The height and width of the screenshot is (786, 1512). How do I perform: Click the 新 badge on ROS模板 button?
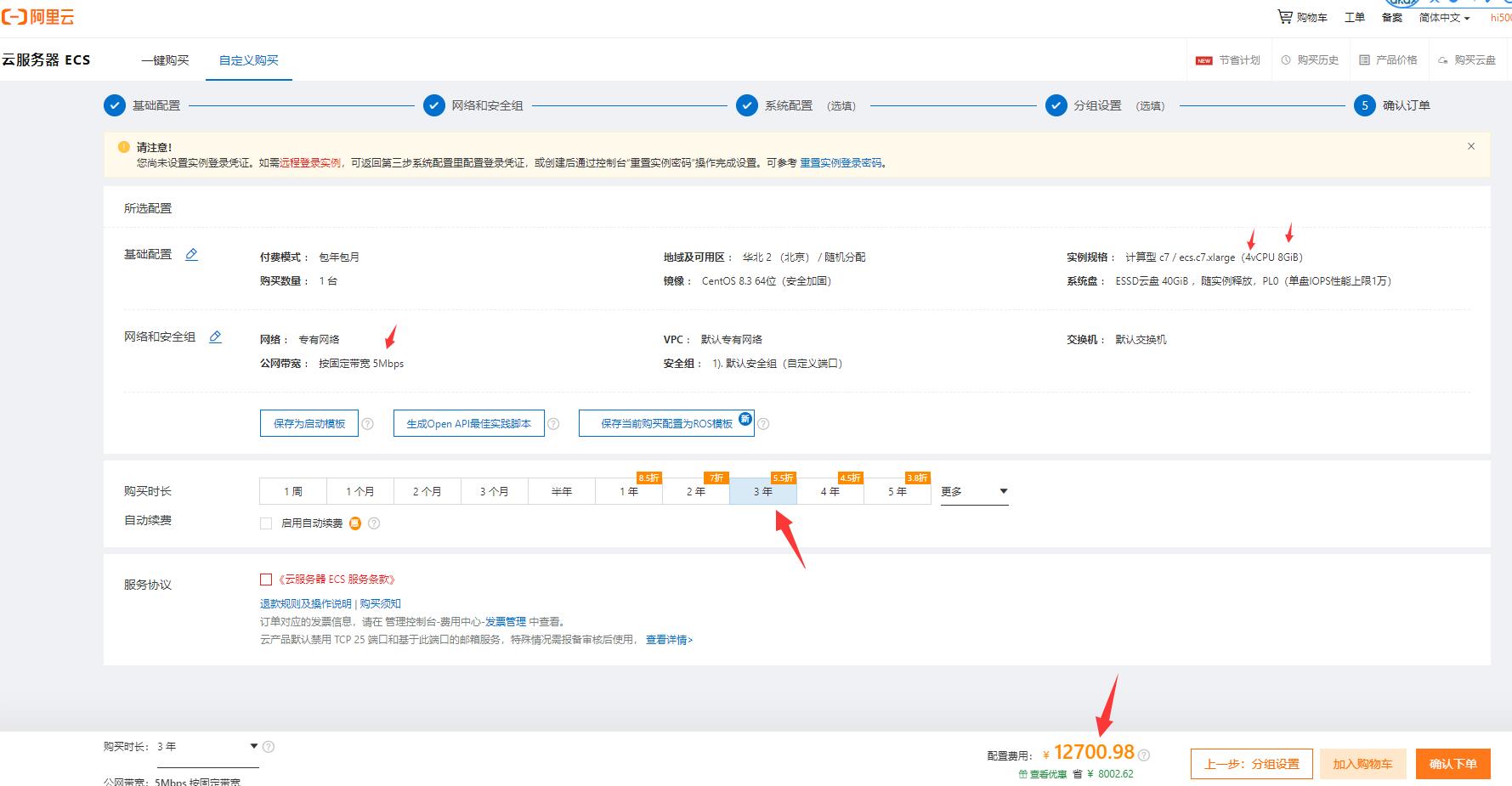click(x=745, y=418)
